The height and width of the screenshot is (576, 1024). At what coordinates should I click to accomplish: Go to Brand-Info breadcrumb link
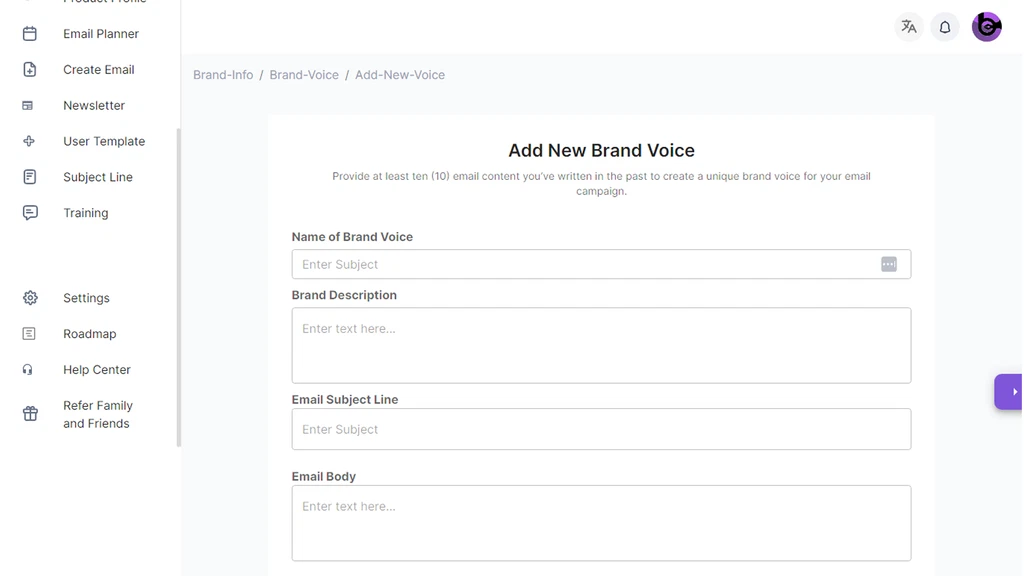coord(223,75)
